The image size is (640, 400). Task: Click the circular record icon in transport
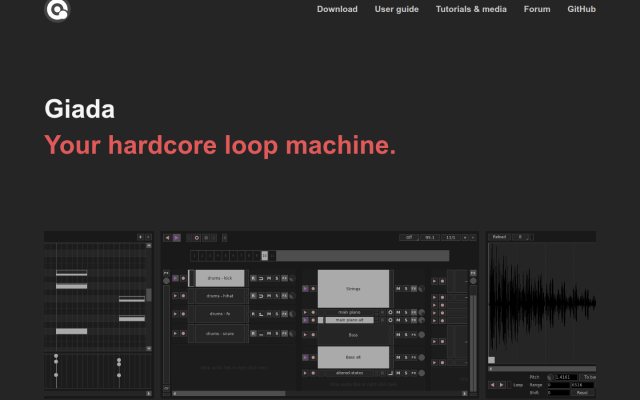point(197,238)
